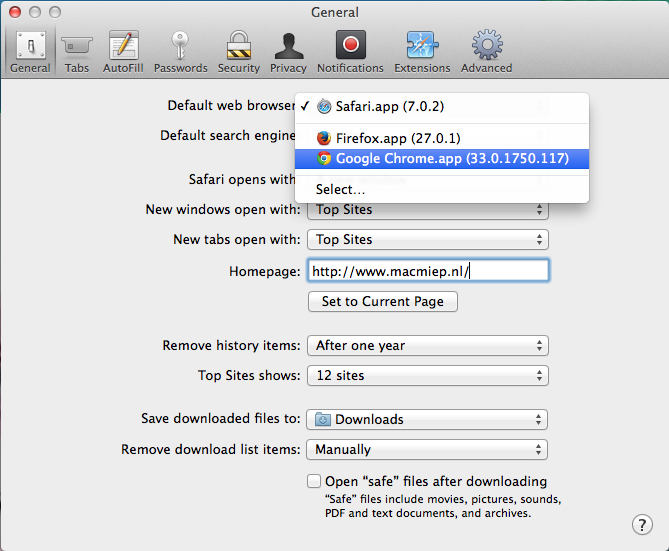Click the Homepage URL text field
This screenshot has width=669, height=551.
428,271
